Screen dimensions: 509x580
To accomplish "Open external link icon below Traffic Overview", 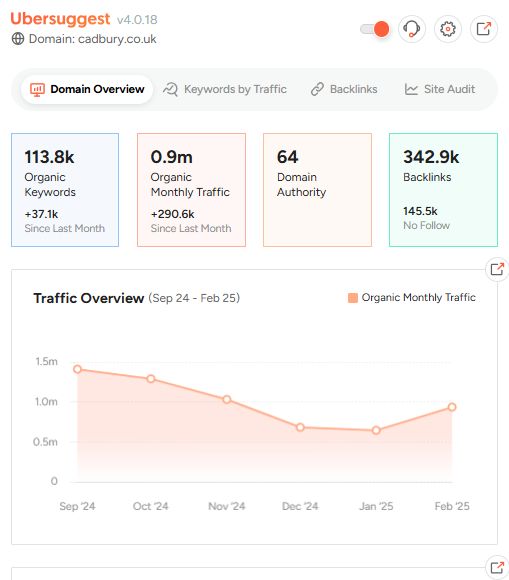I will tap(497, 567).
